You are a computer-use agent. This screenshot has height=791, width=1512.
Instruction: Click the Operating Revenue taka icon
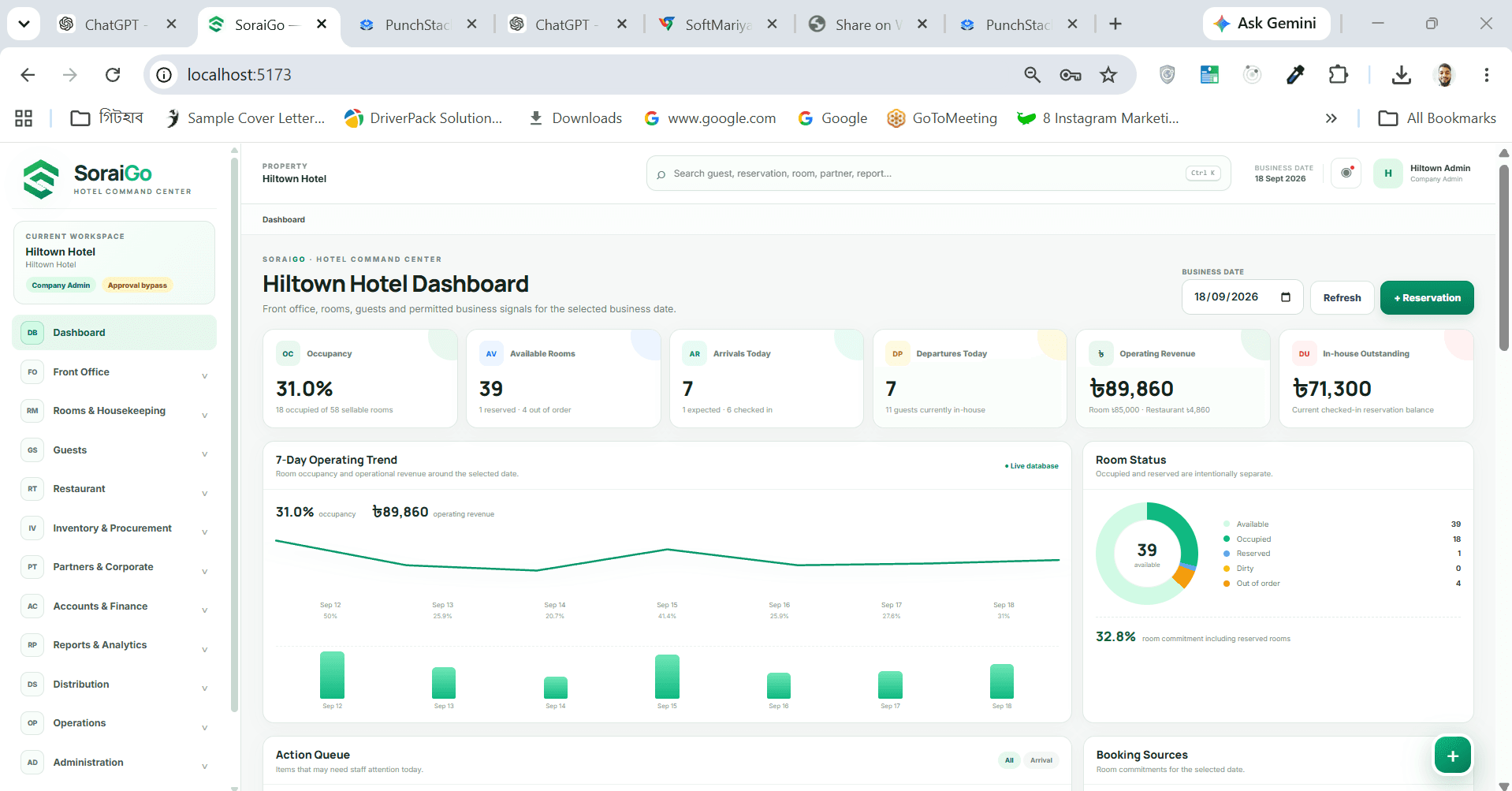tap(1100, 354)
